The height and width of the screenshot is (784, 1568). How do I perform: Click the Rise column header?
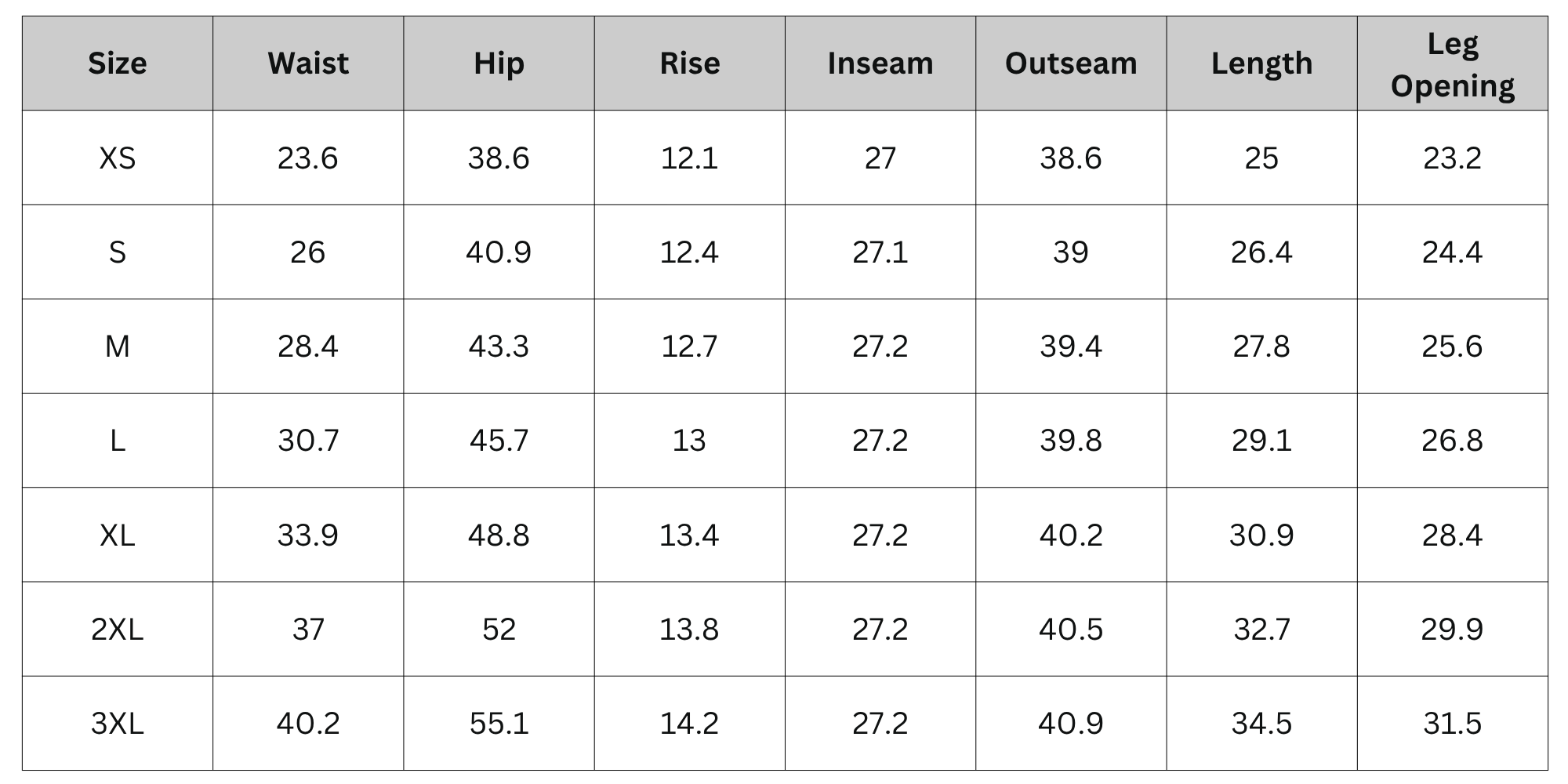pyautogui.click(x=689, y=64)
